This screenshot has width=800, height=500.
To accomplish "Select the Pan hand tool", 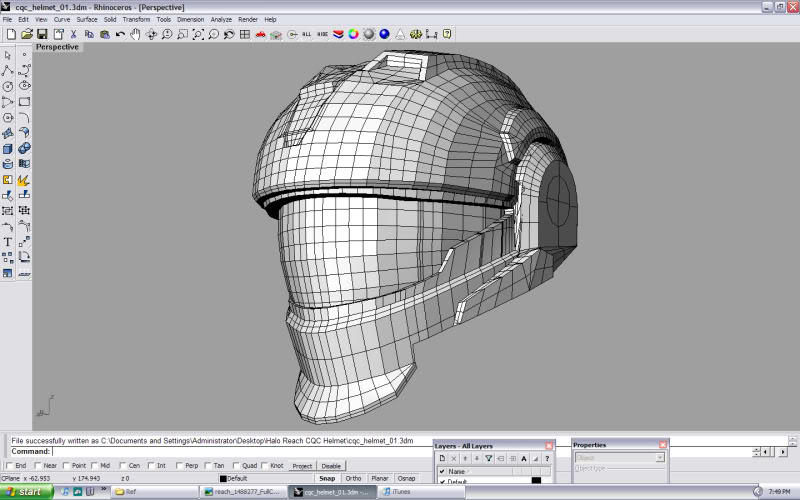I will coord(136,34).
